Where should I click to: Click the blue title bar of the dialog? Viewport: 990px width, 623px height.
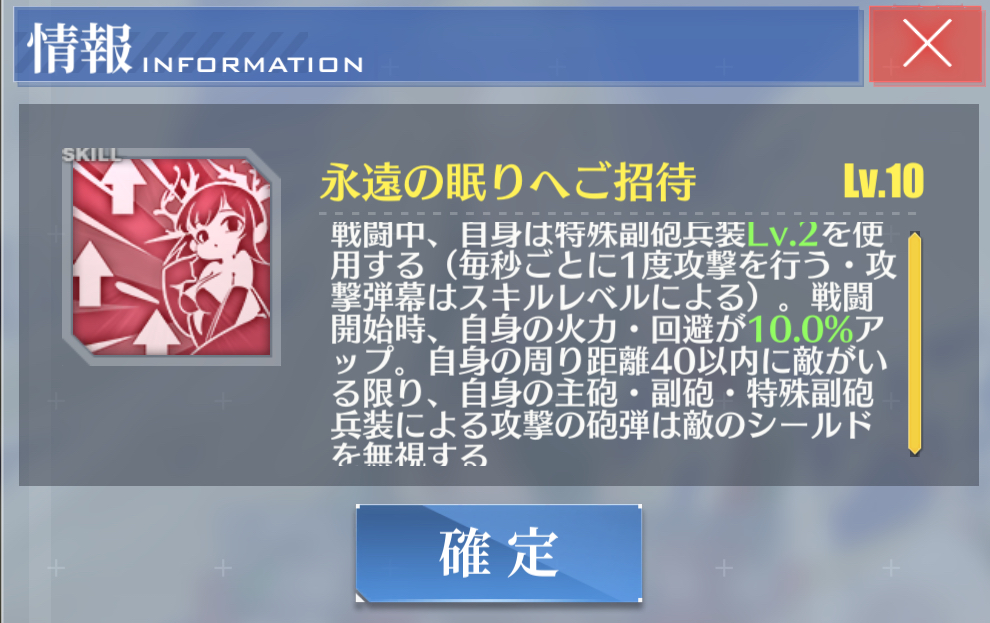(436, 44)
